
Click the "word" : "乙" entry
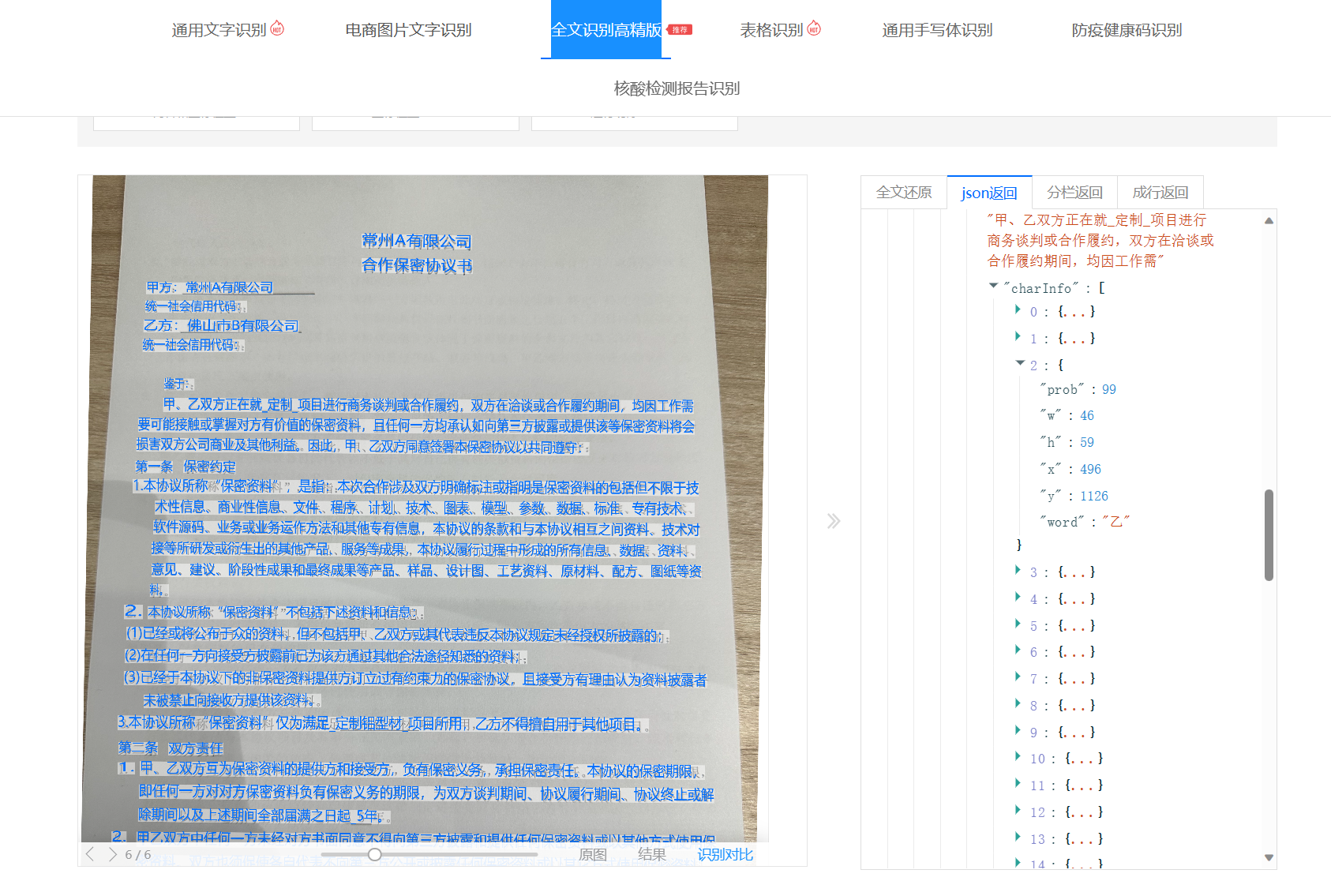click(1085, 522)
